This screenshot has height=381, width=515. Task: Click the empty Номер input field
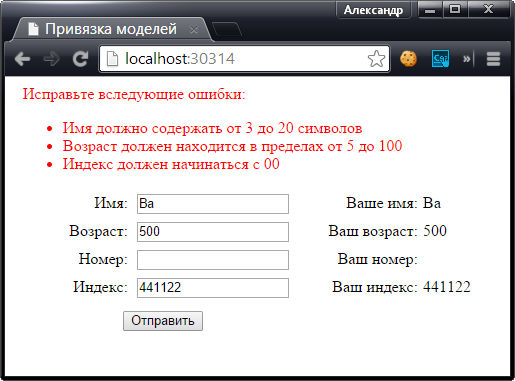click(x=213, y=260)
